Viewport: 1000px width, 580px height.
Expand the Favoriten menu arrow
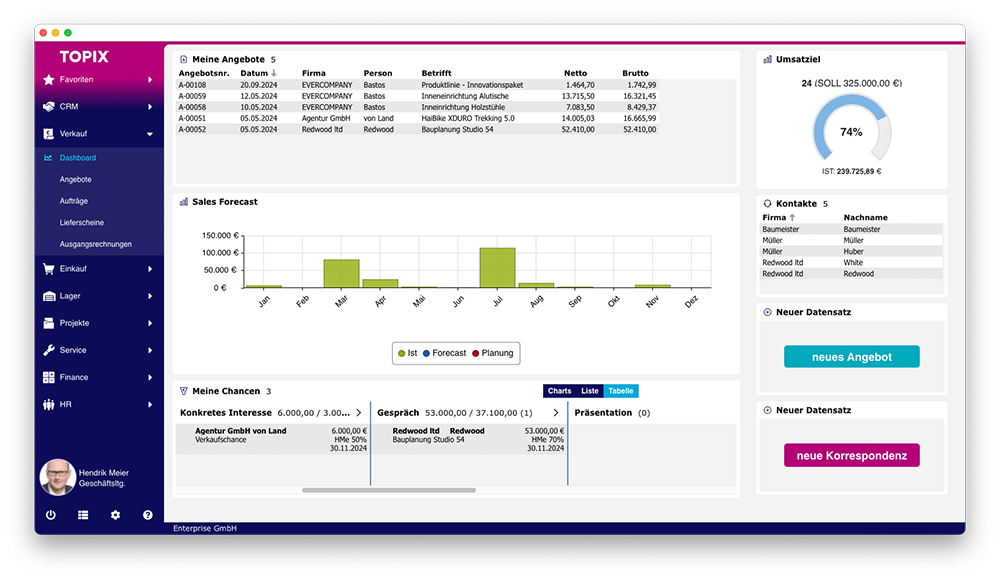tap(150, 79)
